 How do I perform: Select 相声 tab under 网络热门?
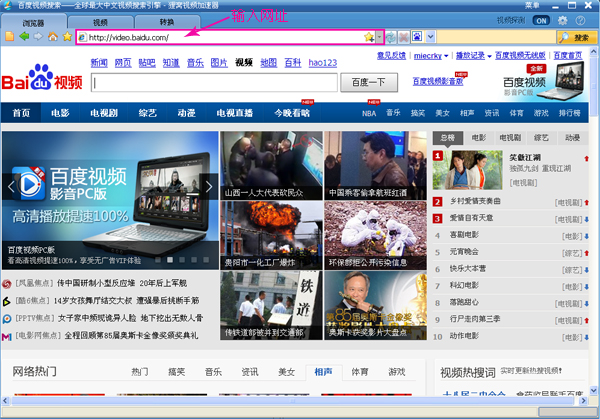point(323,372)
